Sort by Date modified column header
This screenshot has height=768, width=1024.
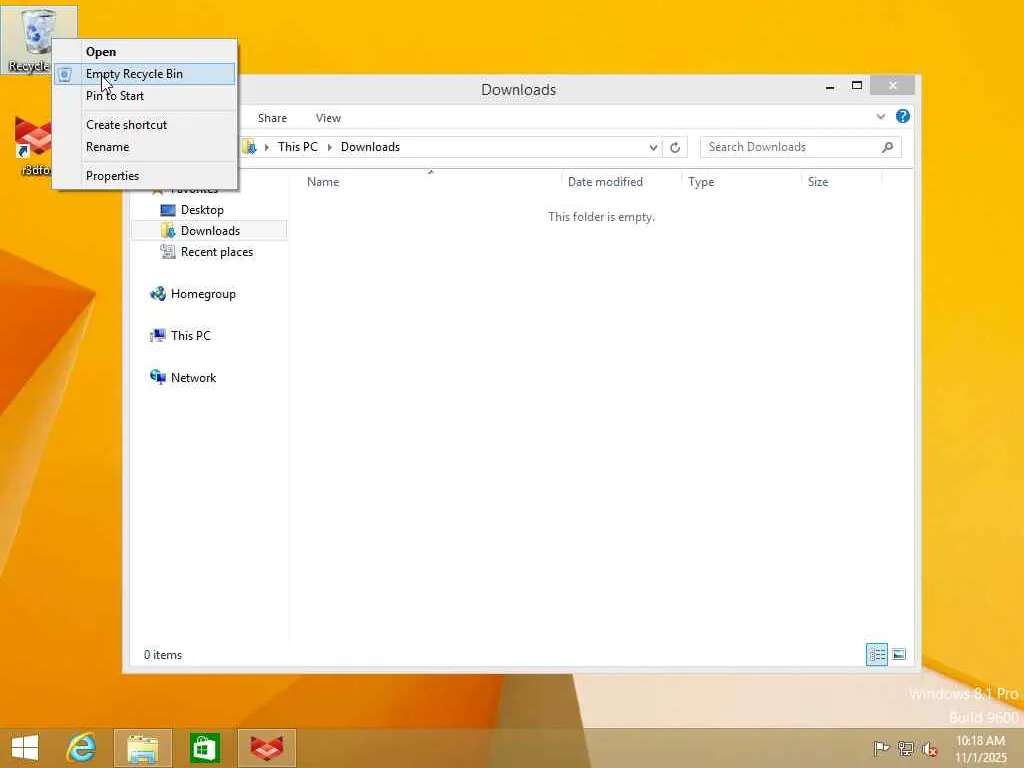(x=605, y=182)
